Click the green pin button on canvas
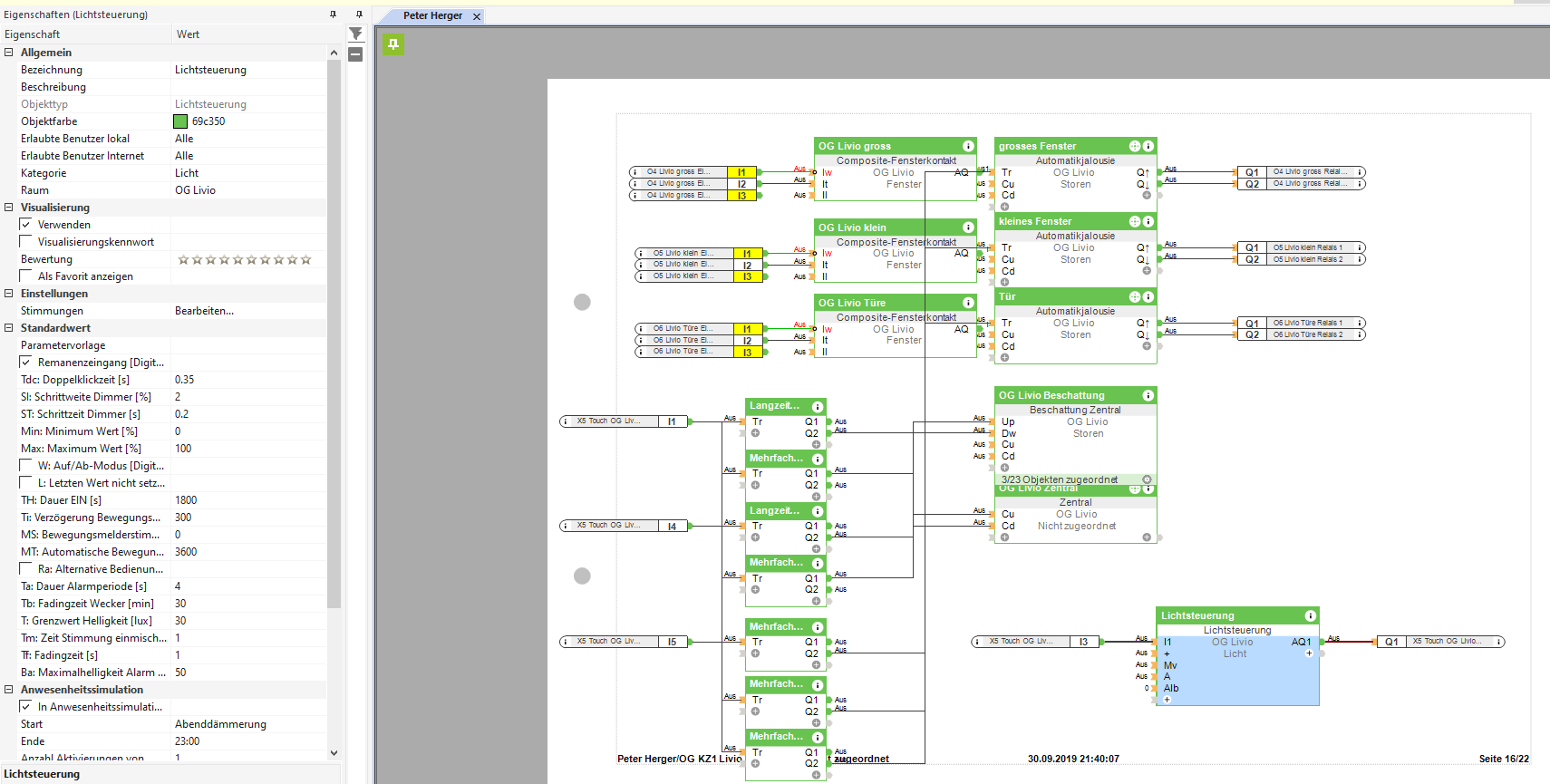1550x784 pixels. click(392, 44)
